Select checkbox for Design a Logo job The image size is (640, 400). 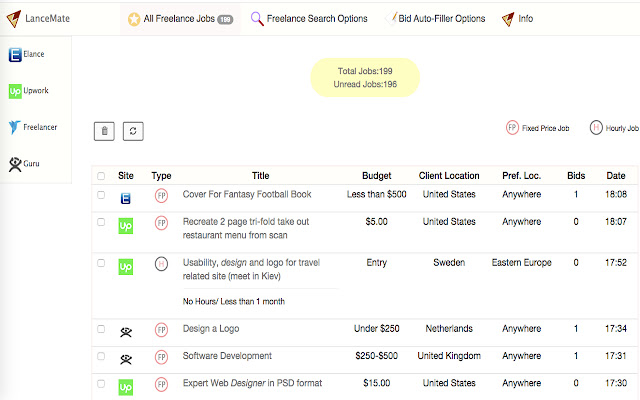point(101,328)
